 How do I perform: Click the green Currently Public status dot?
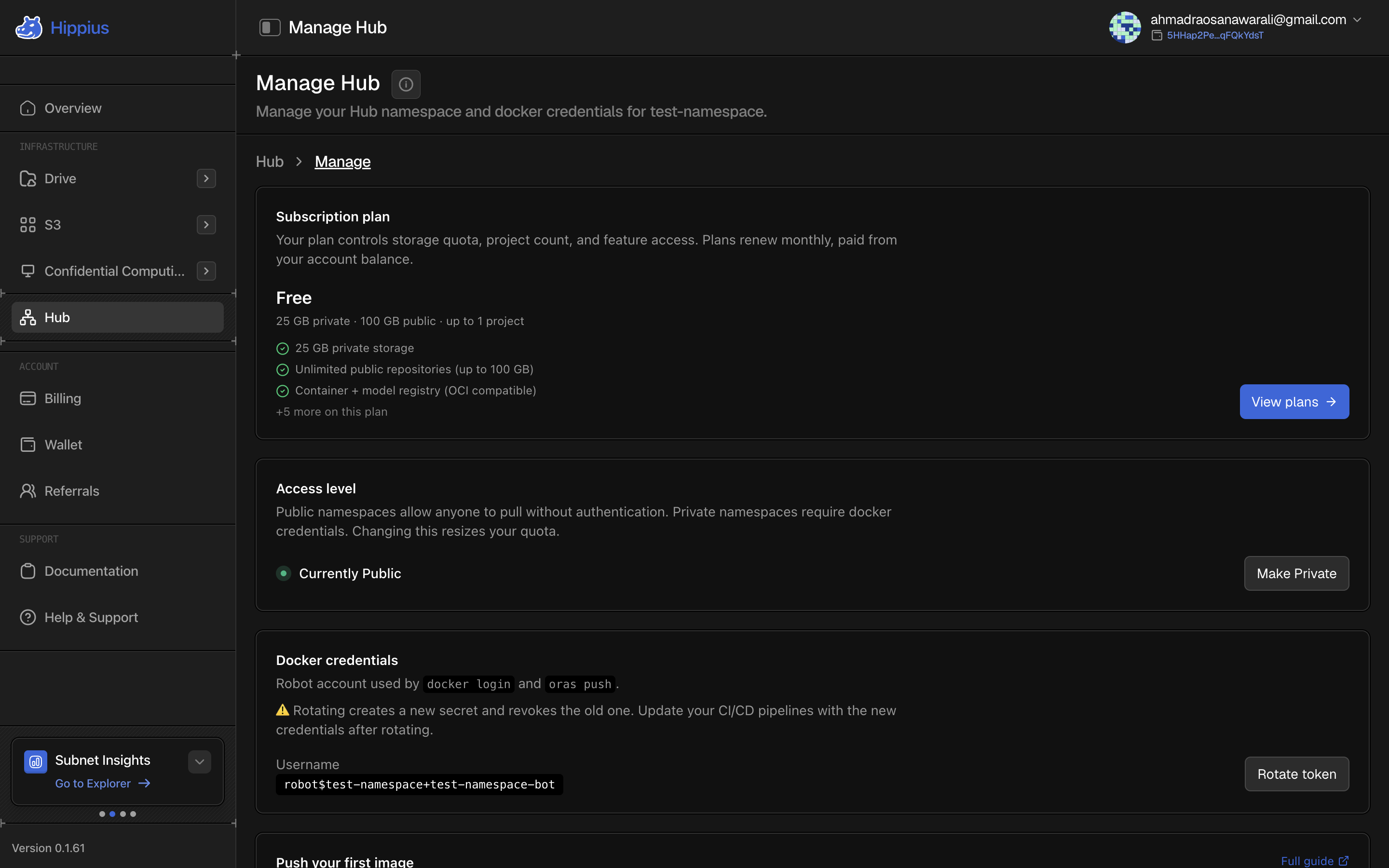pos(283,573)
